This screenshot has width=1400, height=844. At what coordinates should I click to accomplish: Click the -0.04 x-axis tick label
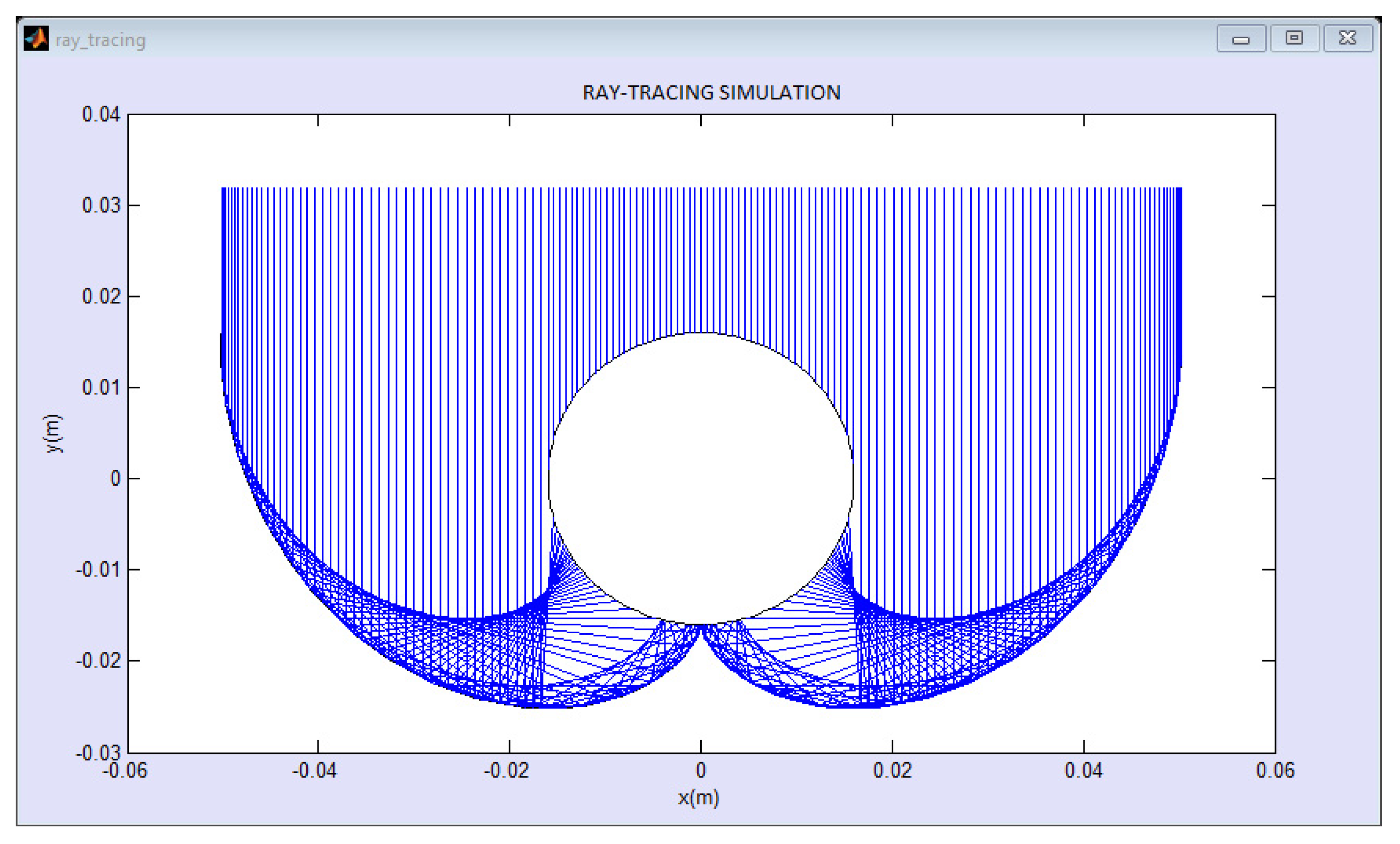pos(314,770)
